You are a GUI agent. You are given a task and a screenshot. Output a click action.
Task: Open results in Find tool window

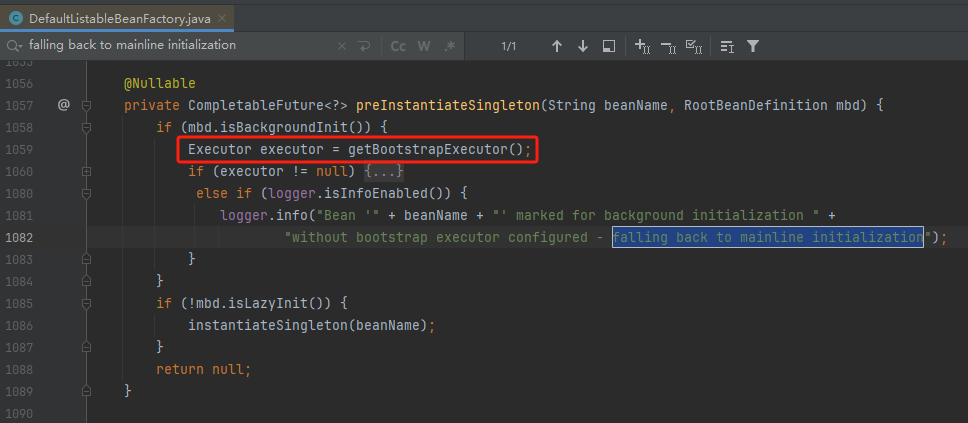click(609, 46)
